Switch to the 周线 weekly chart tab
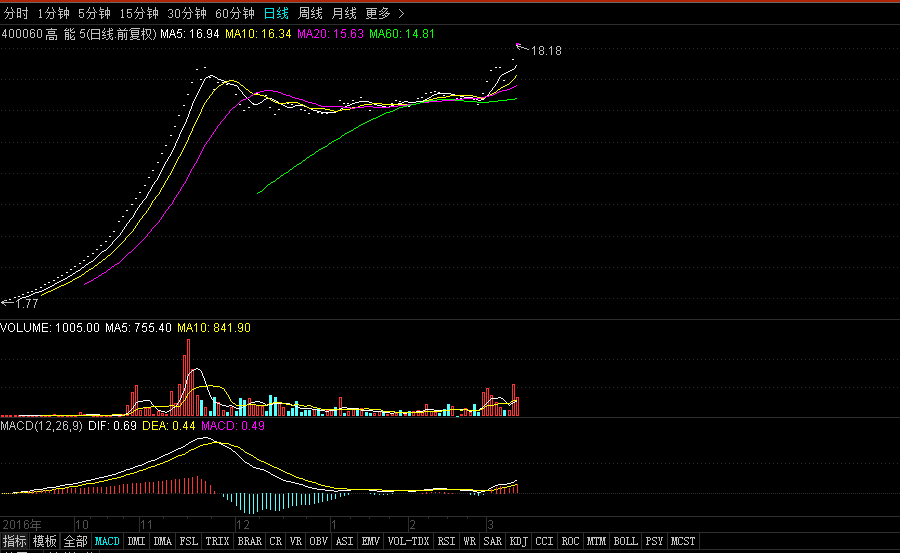Screen dimensions: 900x553 [310, 13]
